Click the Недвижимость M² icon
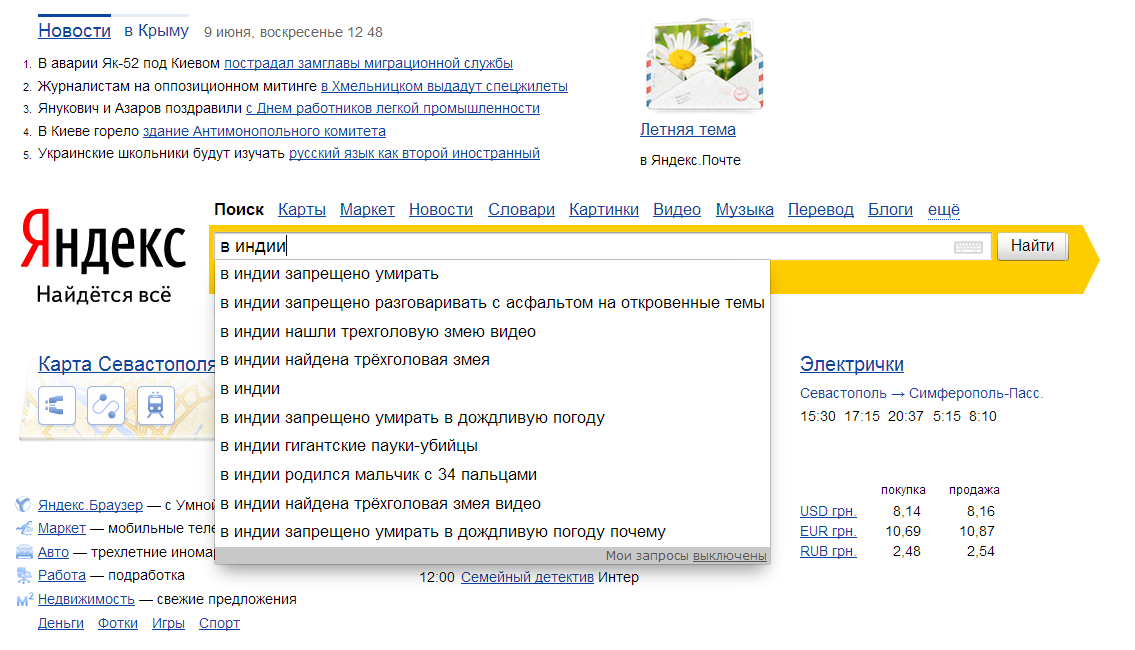This screenshot has height=650, width=1135. [25, 599]
